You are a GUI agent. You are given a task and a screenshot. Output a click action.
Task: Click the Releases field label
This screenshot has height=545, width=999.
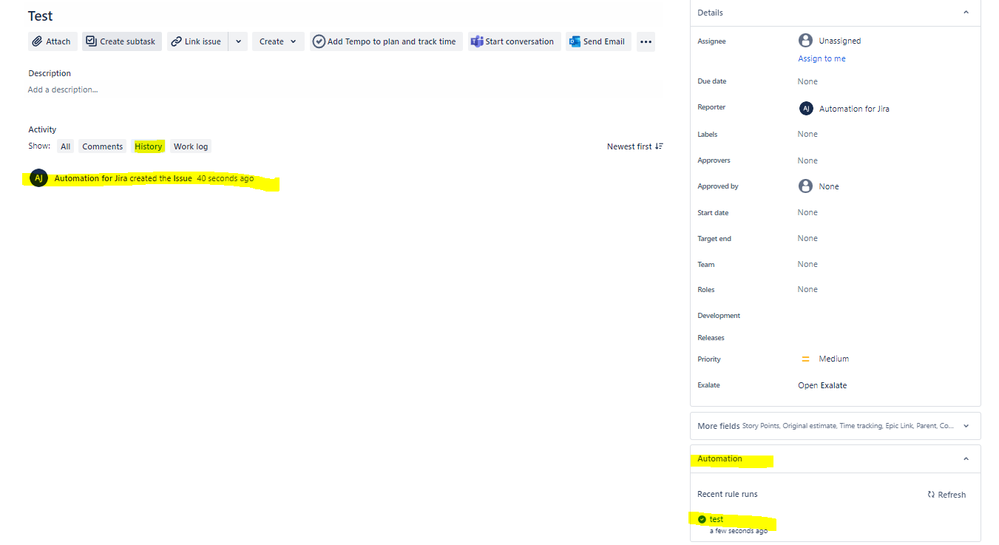pos(711,338)
